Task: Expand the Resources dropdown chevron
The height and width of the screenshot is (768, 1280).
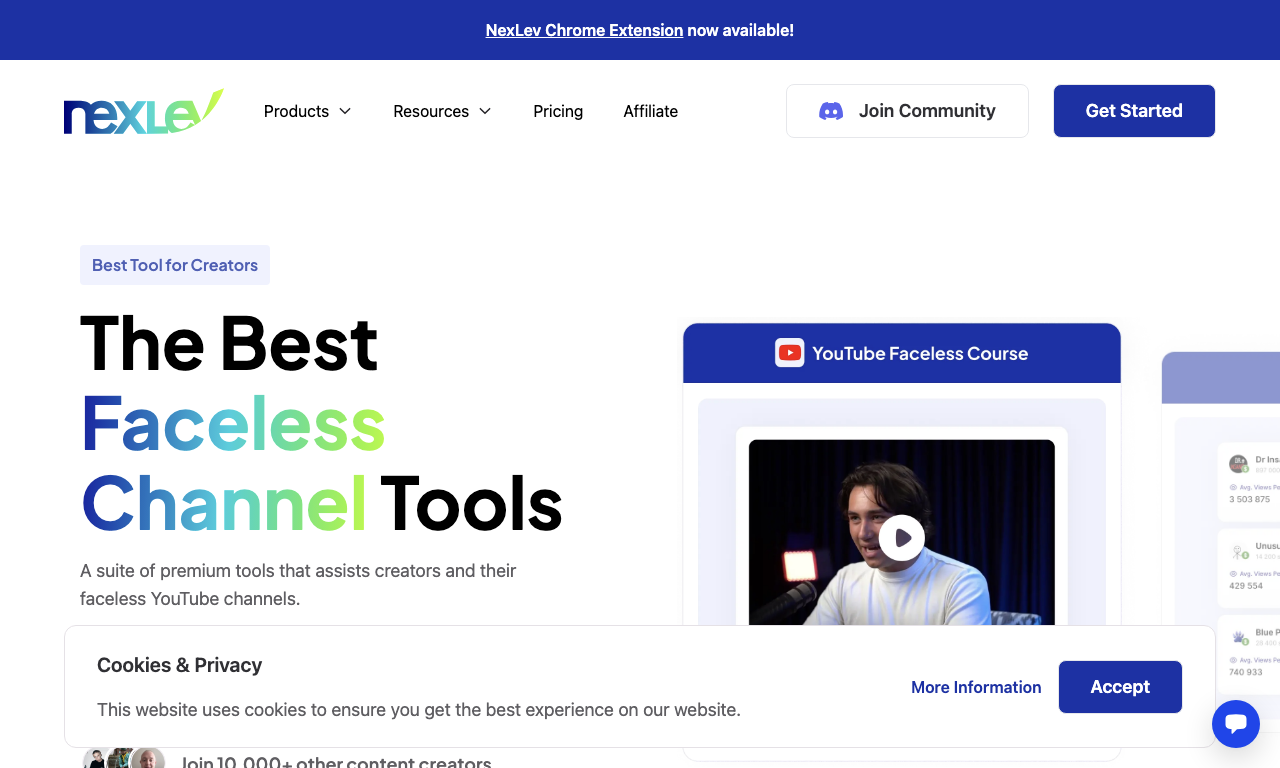Action: [x=485, y=111]
